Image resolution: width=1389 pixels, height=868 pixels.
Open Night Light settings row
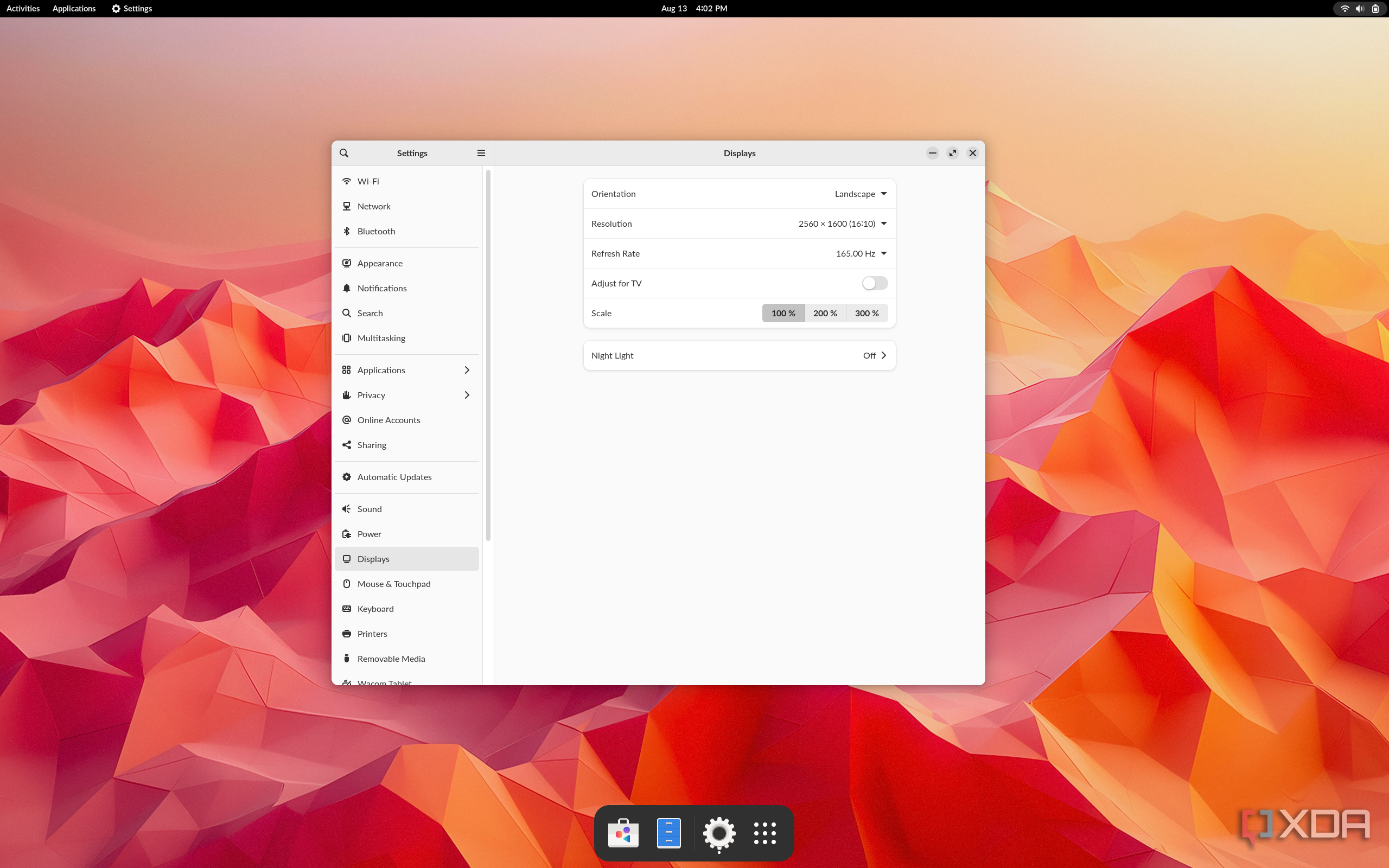tap(740, 355)
